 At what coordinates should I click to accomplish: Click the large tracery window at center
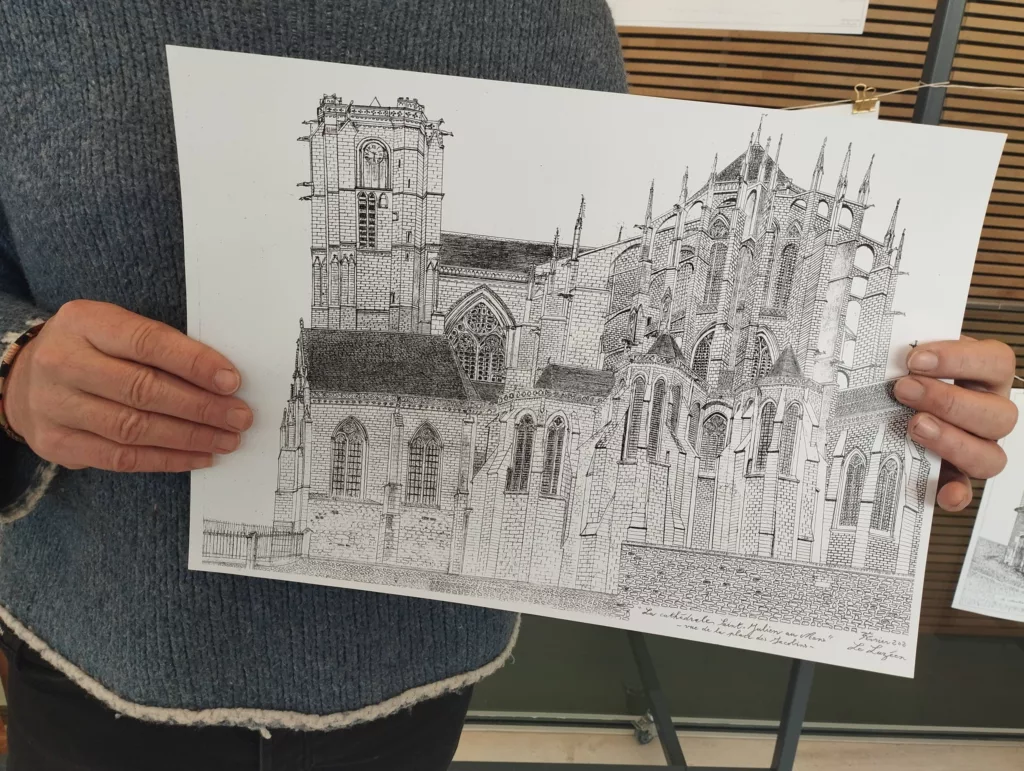click(480, 338)
